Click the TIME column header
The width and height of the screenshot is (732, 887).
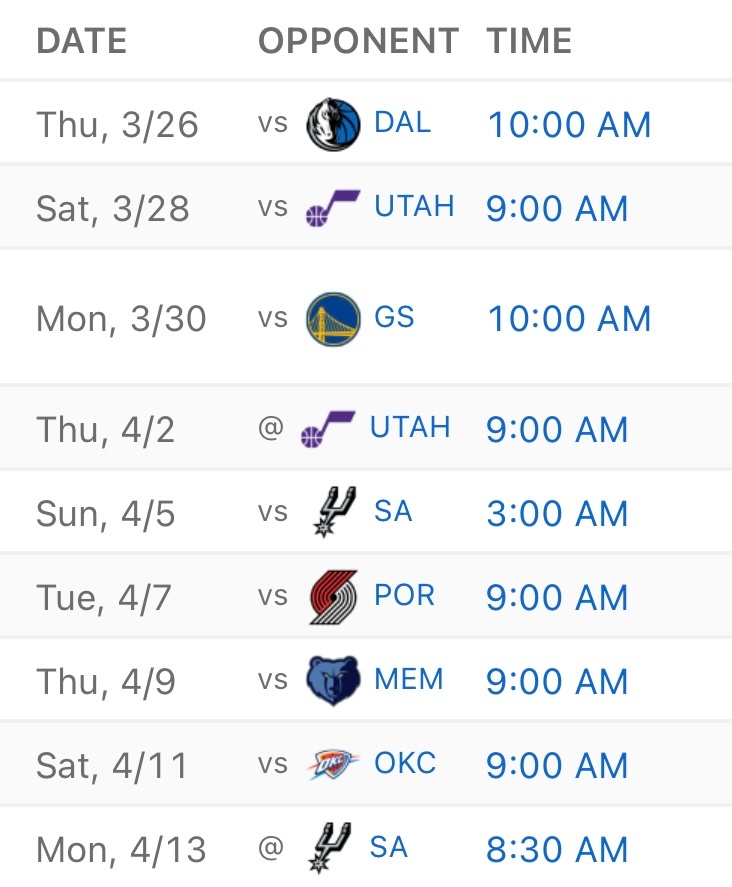coord(529,41)
